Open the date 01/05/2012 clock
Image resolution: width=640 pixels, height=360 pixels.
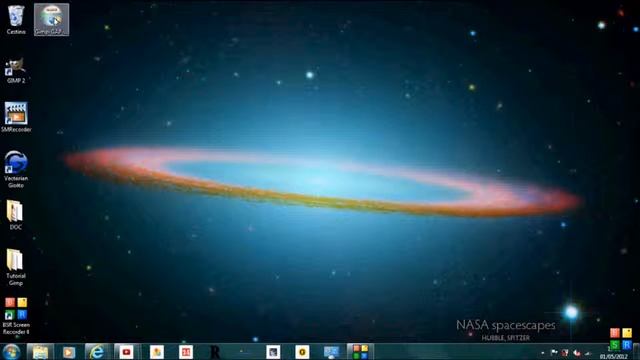(x=613, y=356)
